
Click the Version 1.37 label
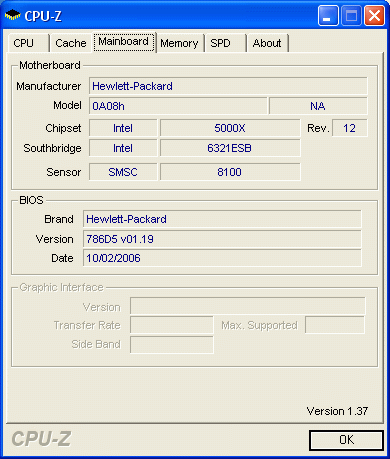coord(337,411)
